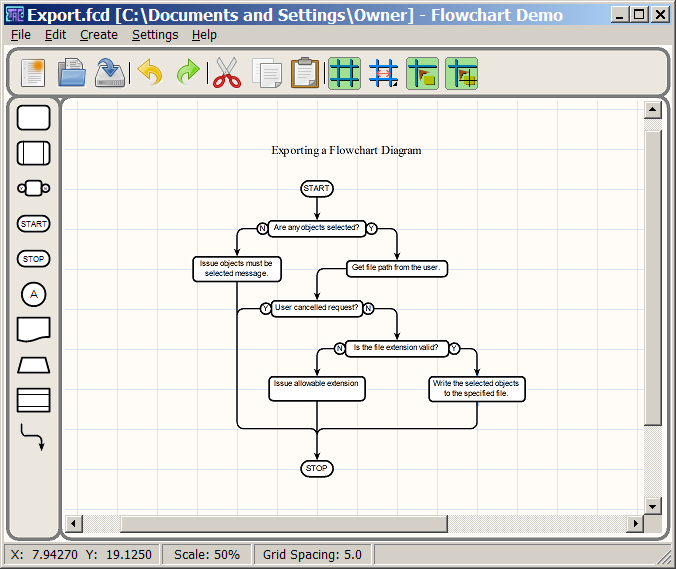Toggle the grid display button
Image resolution: width=676 pixels, height=569 pixels.
(344, 74)
